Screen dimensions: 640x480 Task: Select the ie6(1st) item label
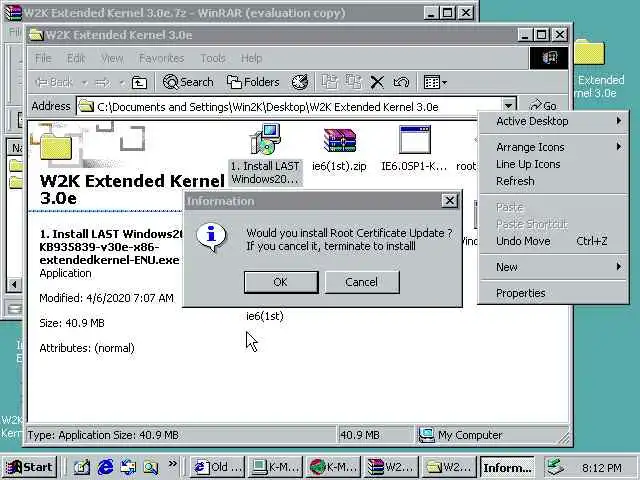pyautogui.click(x=265, y=316)
